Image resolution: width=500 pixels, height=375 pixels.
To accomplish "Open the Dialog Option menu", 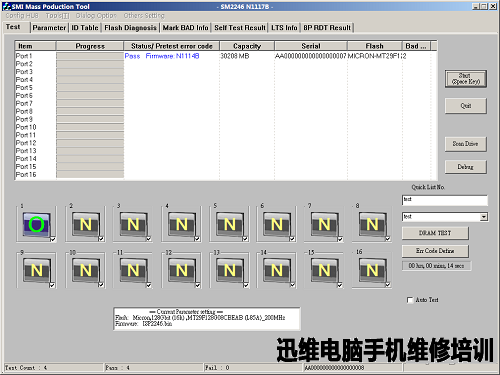I will (x=96, y=16).
